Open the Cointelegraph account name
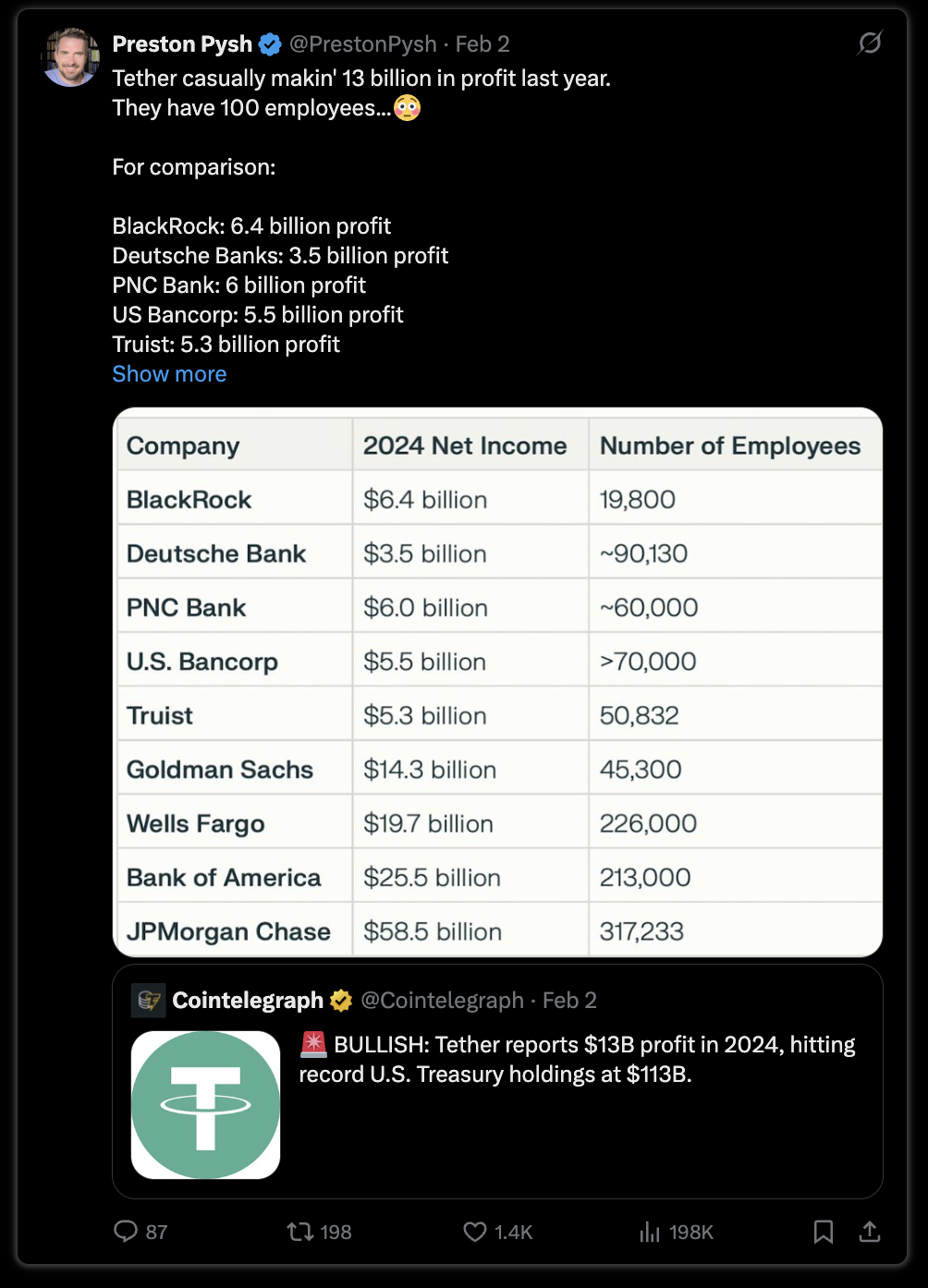Viewport: 928px width, 1288px height. coord(248,1001)
